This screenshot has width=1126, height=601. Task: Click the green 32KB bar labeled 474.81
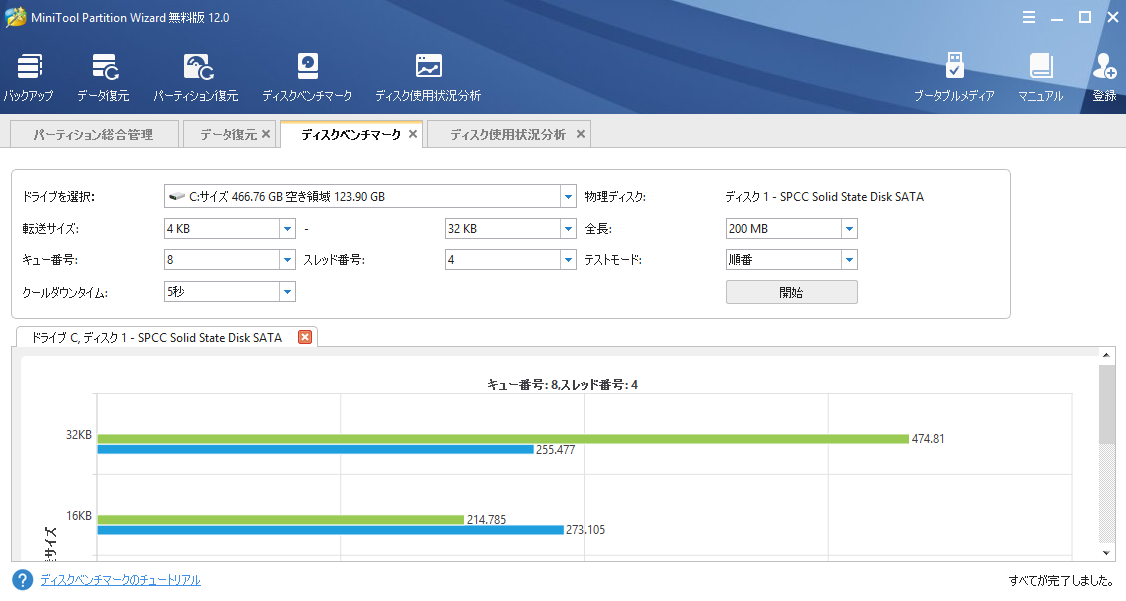click(503, 438)
